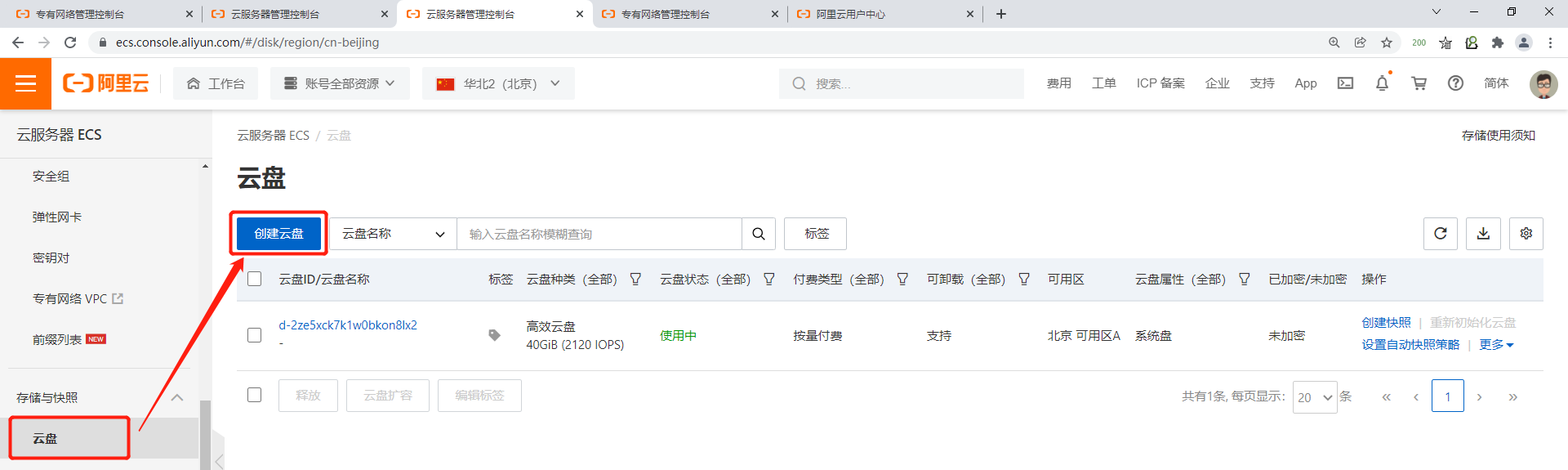Filter by 云盘状态 funnel icon
Image resolution: width=1568 pixels, height=470 pixels.
[769, 280]
